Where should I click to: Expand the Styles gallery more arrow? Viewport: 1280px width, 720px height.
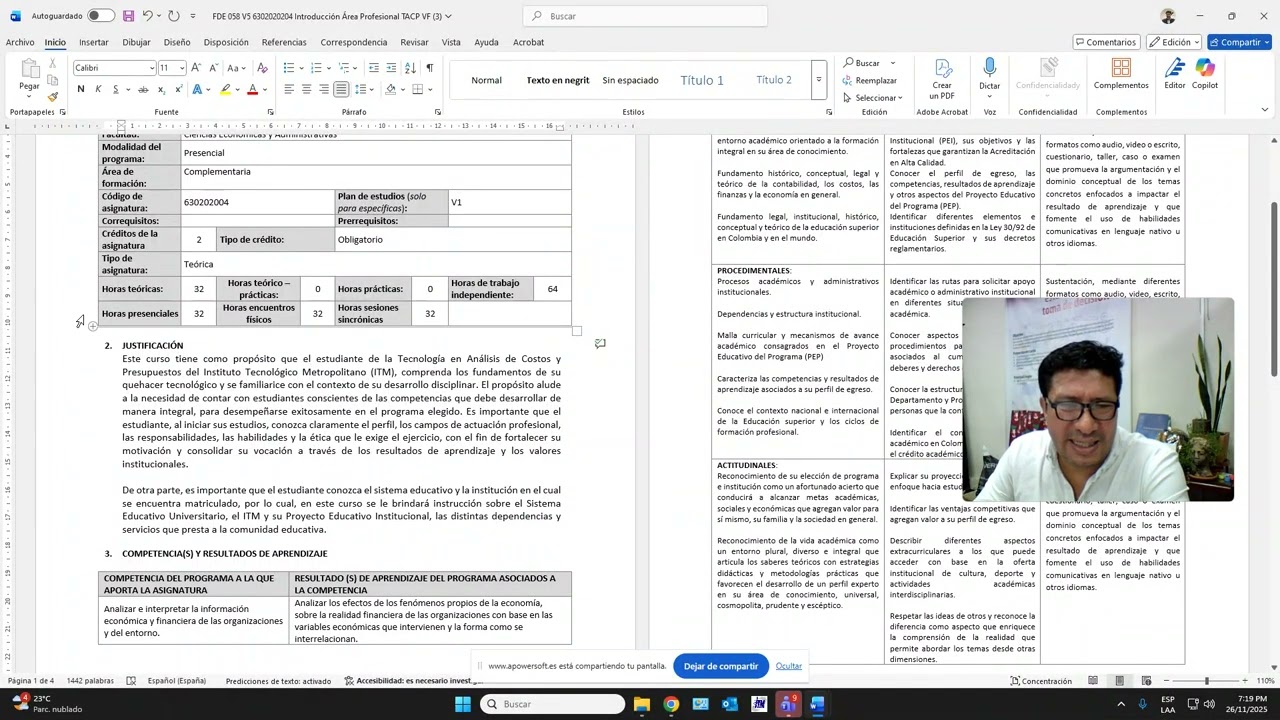(x=819, y=80)
